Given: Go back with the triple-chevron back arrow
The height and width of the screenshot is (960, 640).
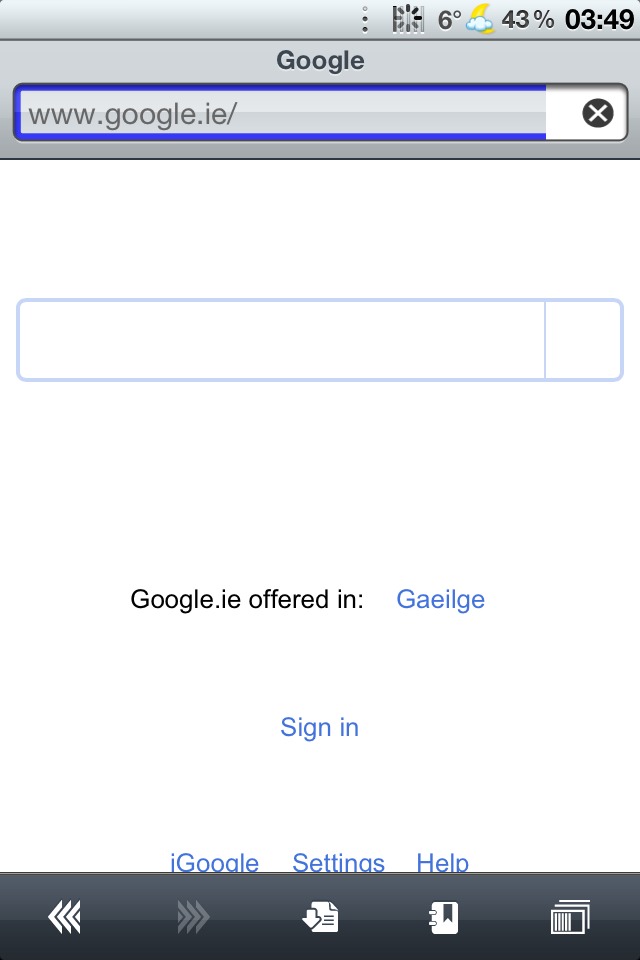Looking at the screenshot, I should 65,917.
